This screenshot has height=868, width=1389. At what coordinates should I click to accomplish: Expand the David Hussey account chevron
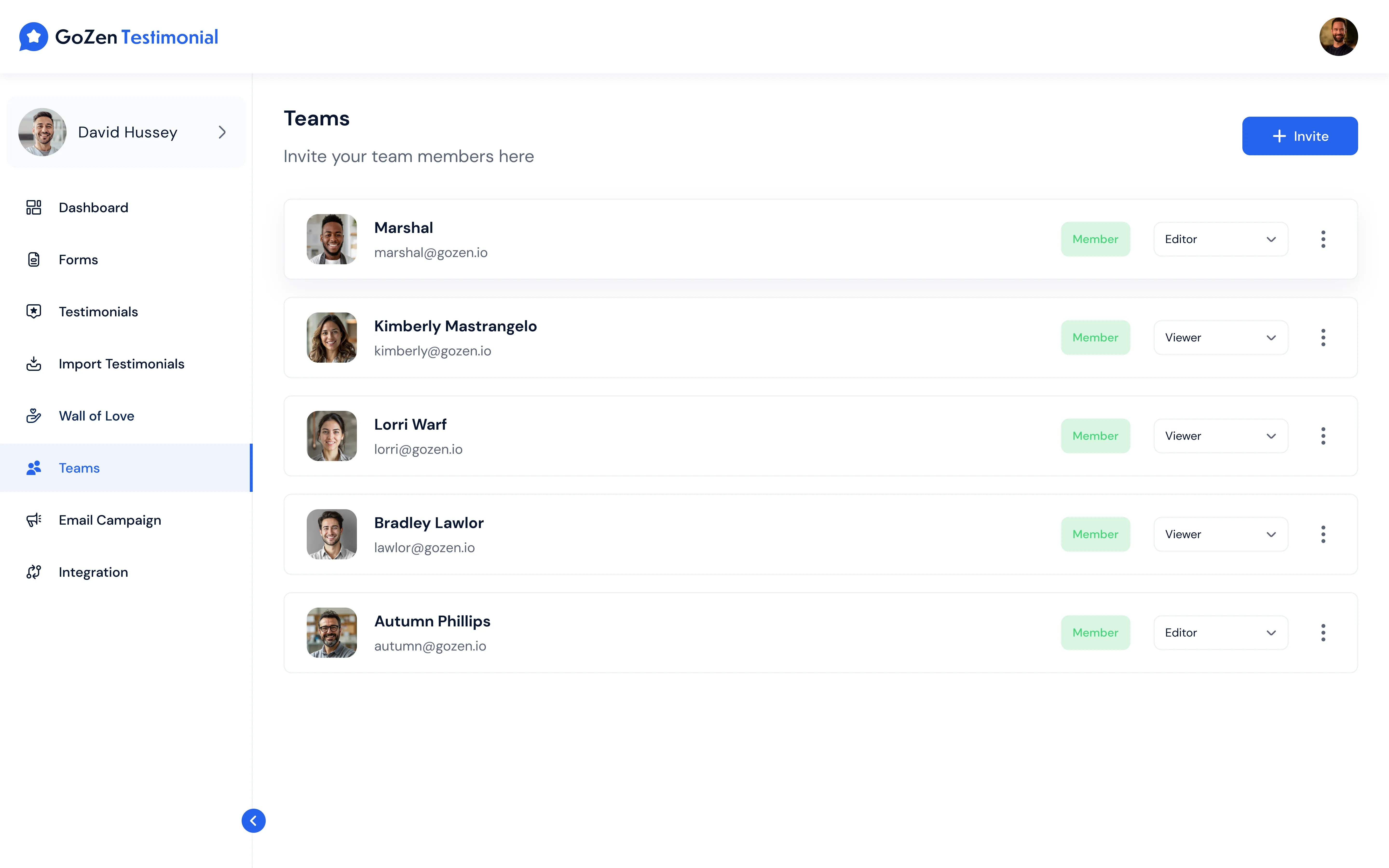222,133
